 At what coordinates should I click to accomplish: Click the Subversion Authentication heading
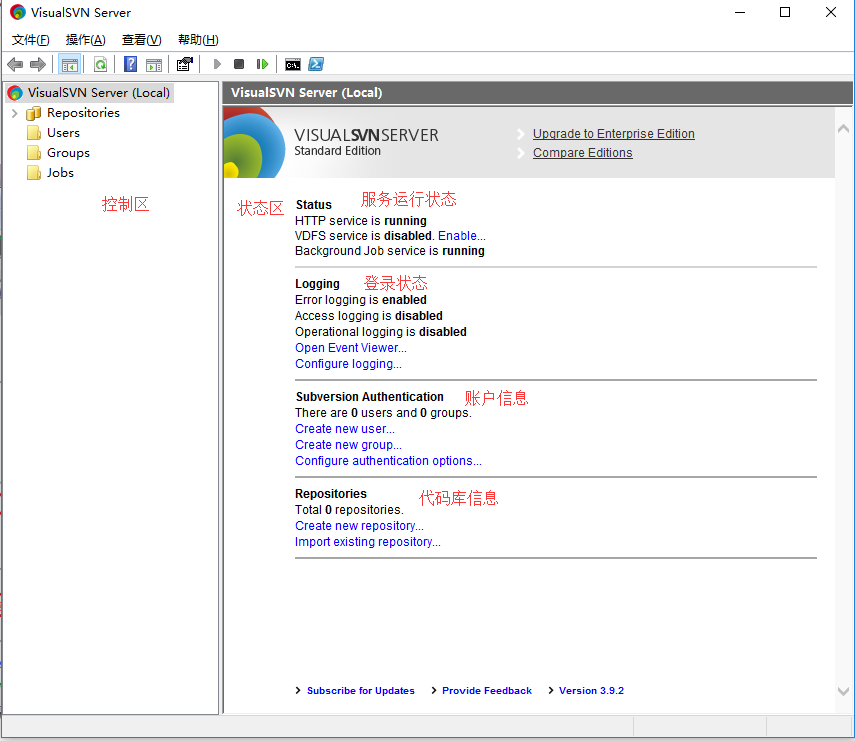pos(370,397)
